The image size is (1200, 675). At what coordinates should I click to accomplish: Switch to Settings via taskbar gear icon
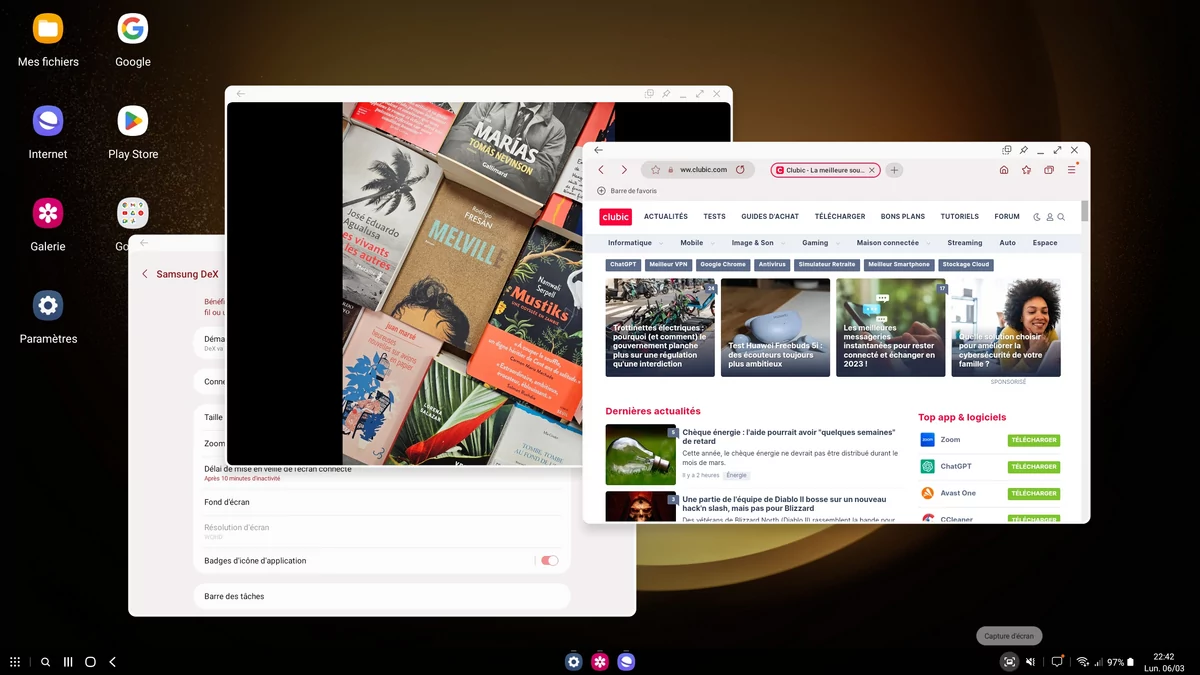point(573,661)
